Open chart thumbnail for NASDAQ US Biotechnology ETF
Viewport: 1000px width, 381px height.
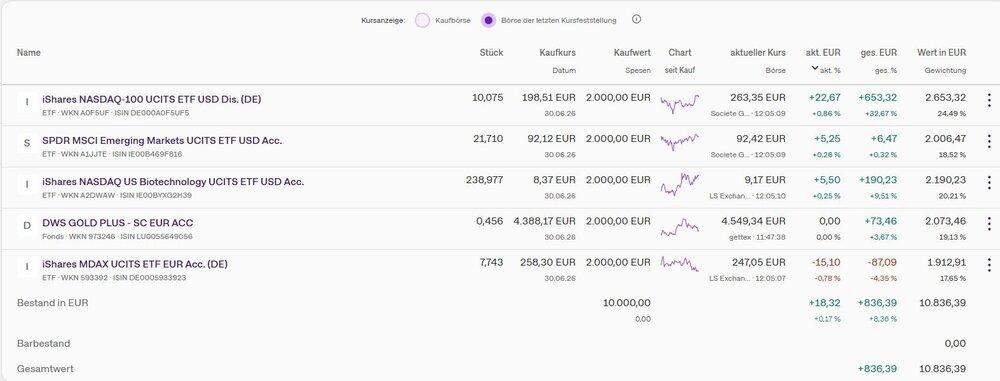[x=680, y=184]
